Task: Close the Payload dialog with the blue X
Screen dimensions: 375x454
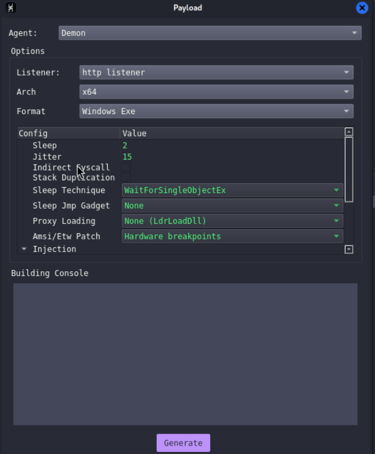Action: pyautogui.click(x=362, y=8)
